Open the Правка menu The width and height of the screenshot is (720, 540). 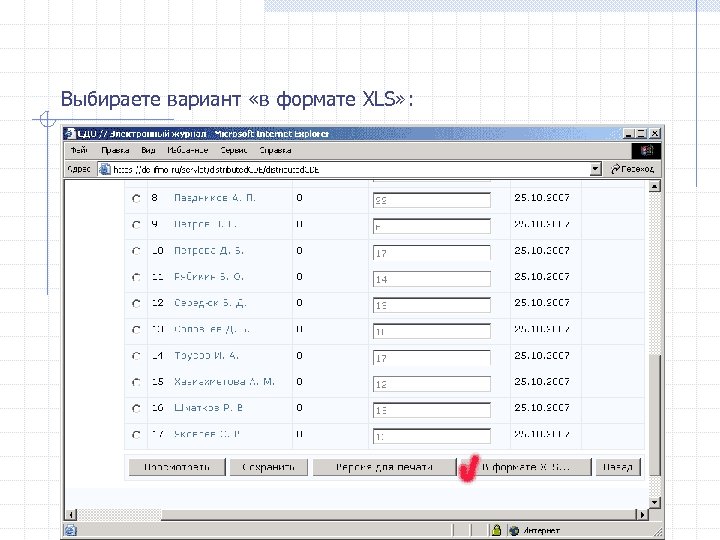[115, 150]
